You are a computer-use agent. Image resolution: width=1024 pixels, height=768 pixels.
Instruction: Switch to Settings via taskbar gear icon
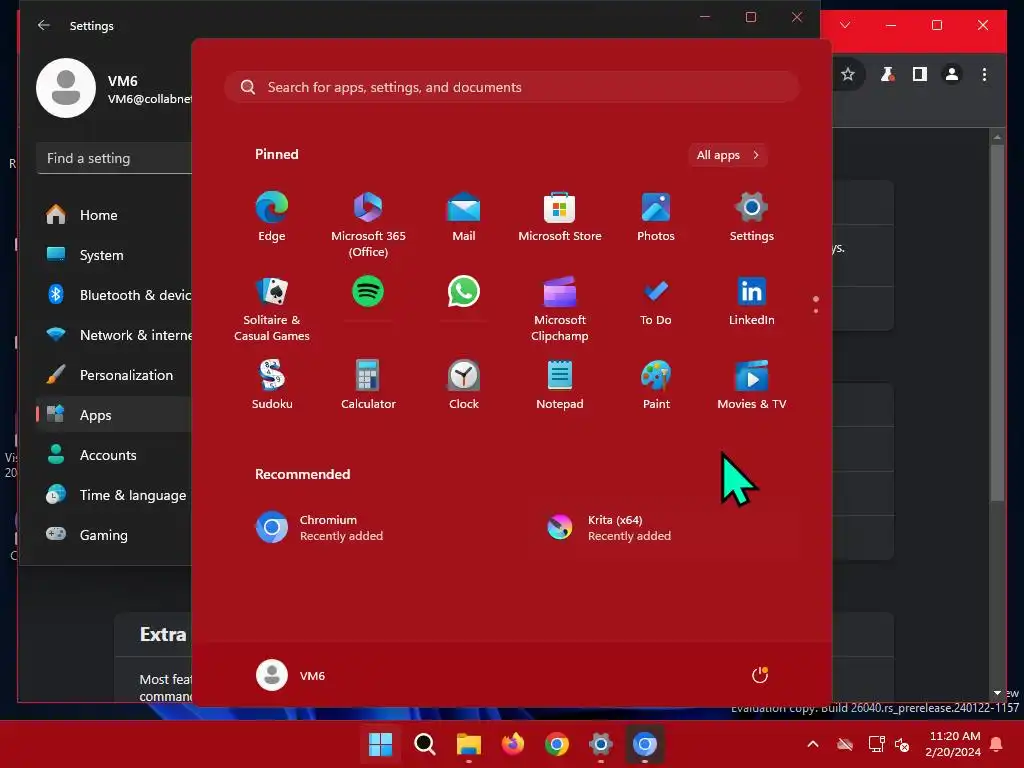(x=600, y=744)
